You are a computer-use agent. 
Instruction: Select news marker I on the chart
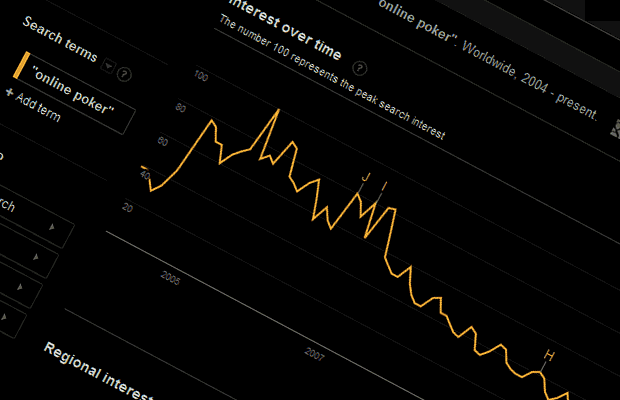(384, 186)
